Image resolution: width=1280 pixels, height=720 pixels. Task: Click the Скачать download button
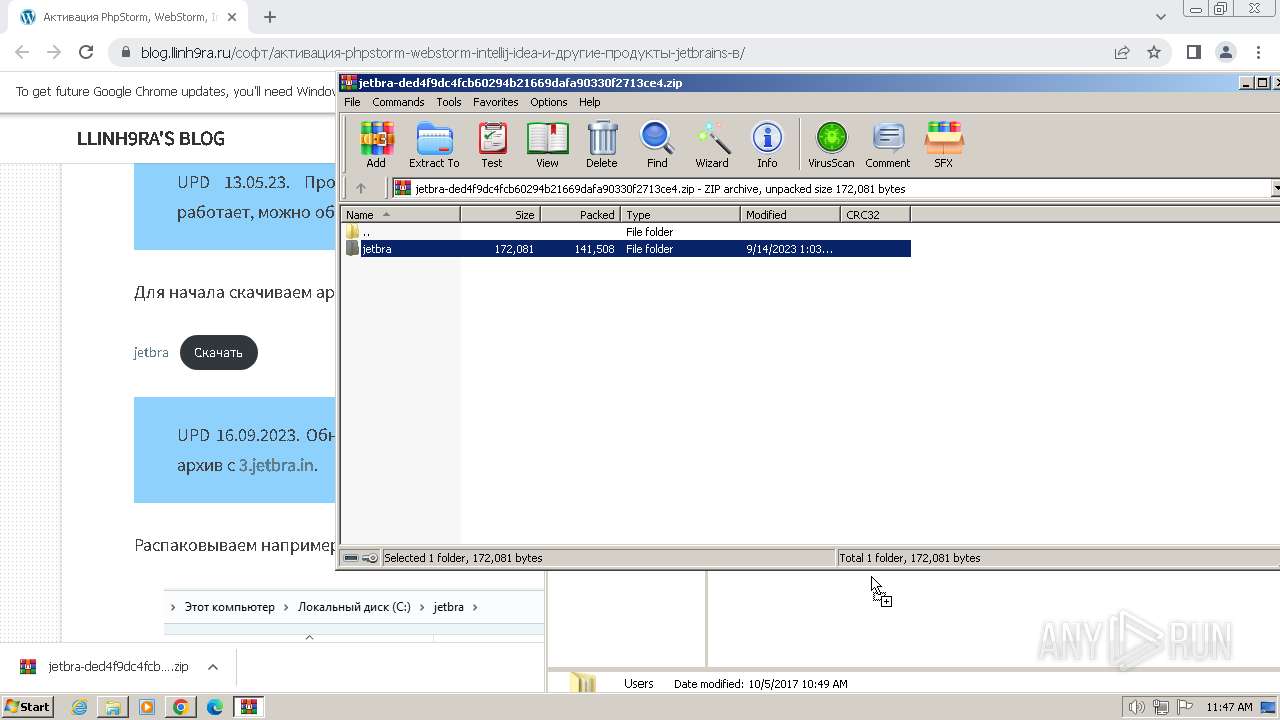point(219,353)
